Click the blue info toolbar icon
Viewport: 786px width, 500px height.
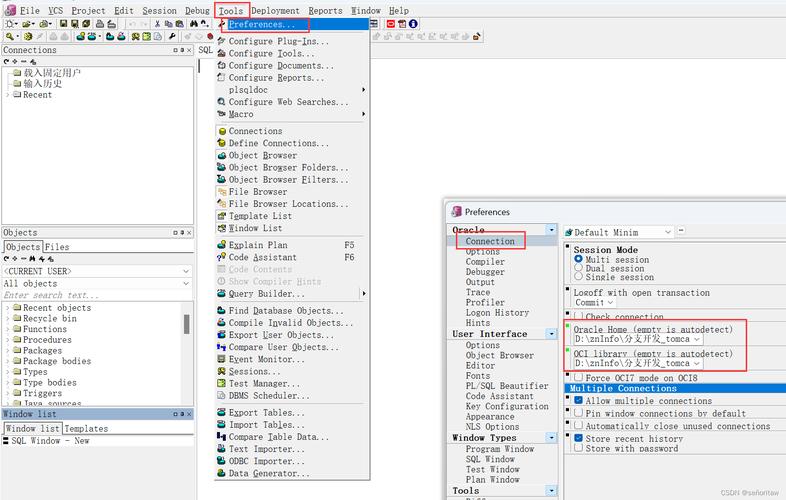tap(413, 24)
